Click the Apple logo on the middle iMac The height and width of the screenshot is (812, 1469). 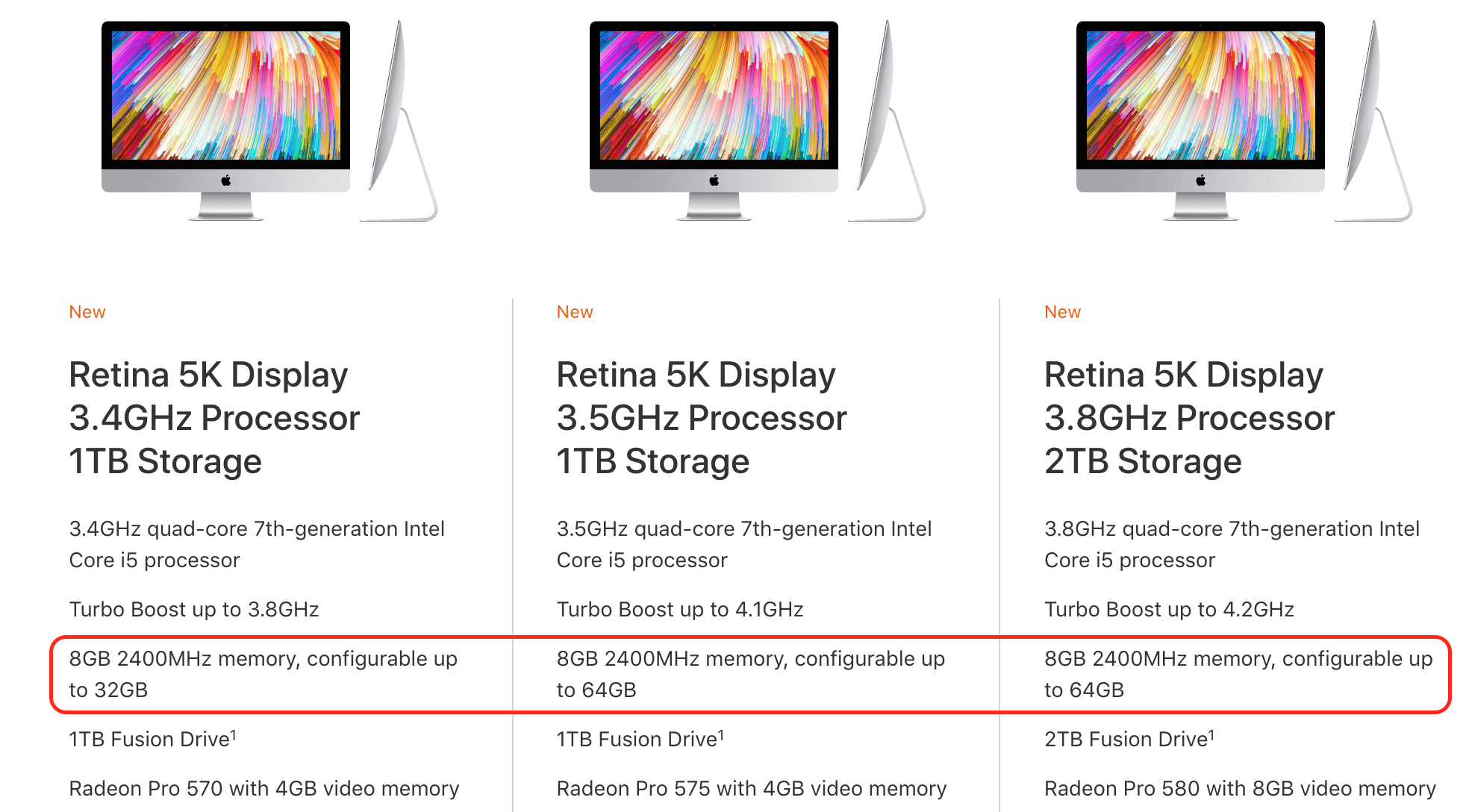click(x=714, y=180)
